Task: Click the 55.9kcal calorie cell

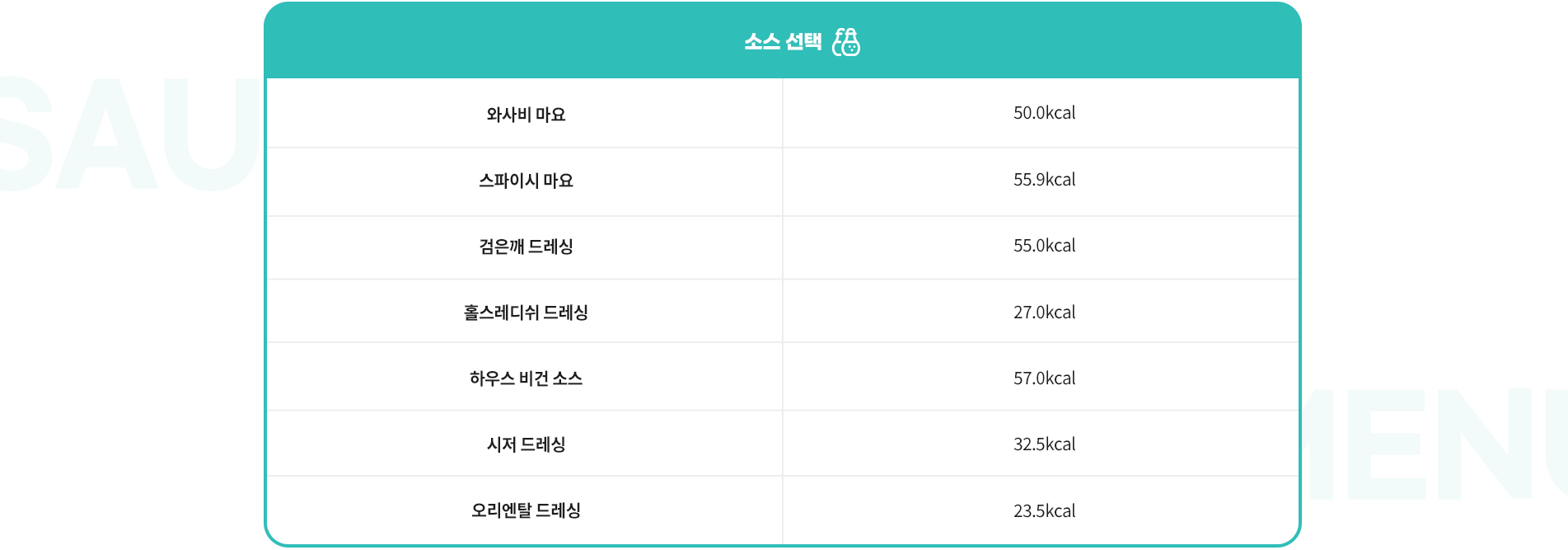Action: click(x=1044, y=180)
